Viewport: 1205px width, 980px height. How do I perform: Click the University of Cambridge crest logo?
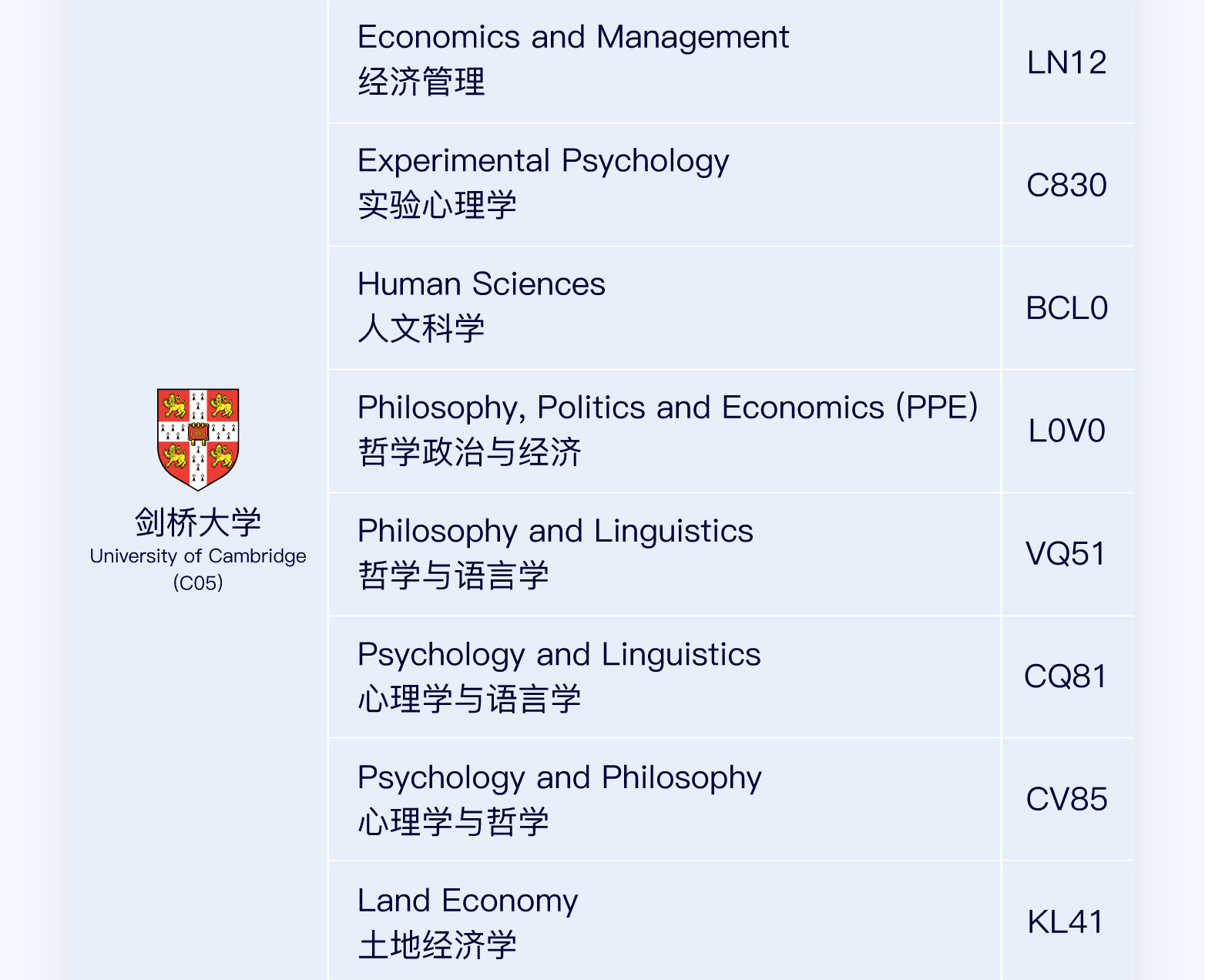click(x=198, y=439)
